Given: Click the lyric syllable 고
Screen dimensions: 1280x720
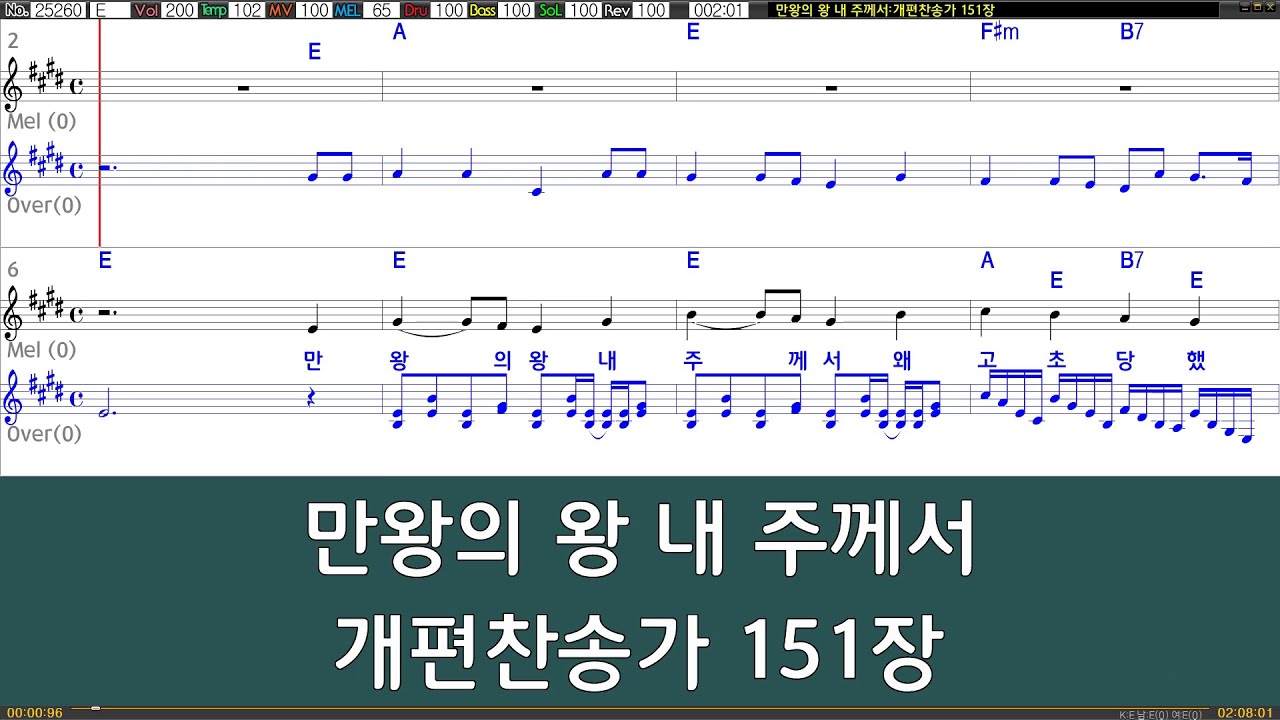Looking at the screenshot, I should click(988, 361).
